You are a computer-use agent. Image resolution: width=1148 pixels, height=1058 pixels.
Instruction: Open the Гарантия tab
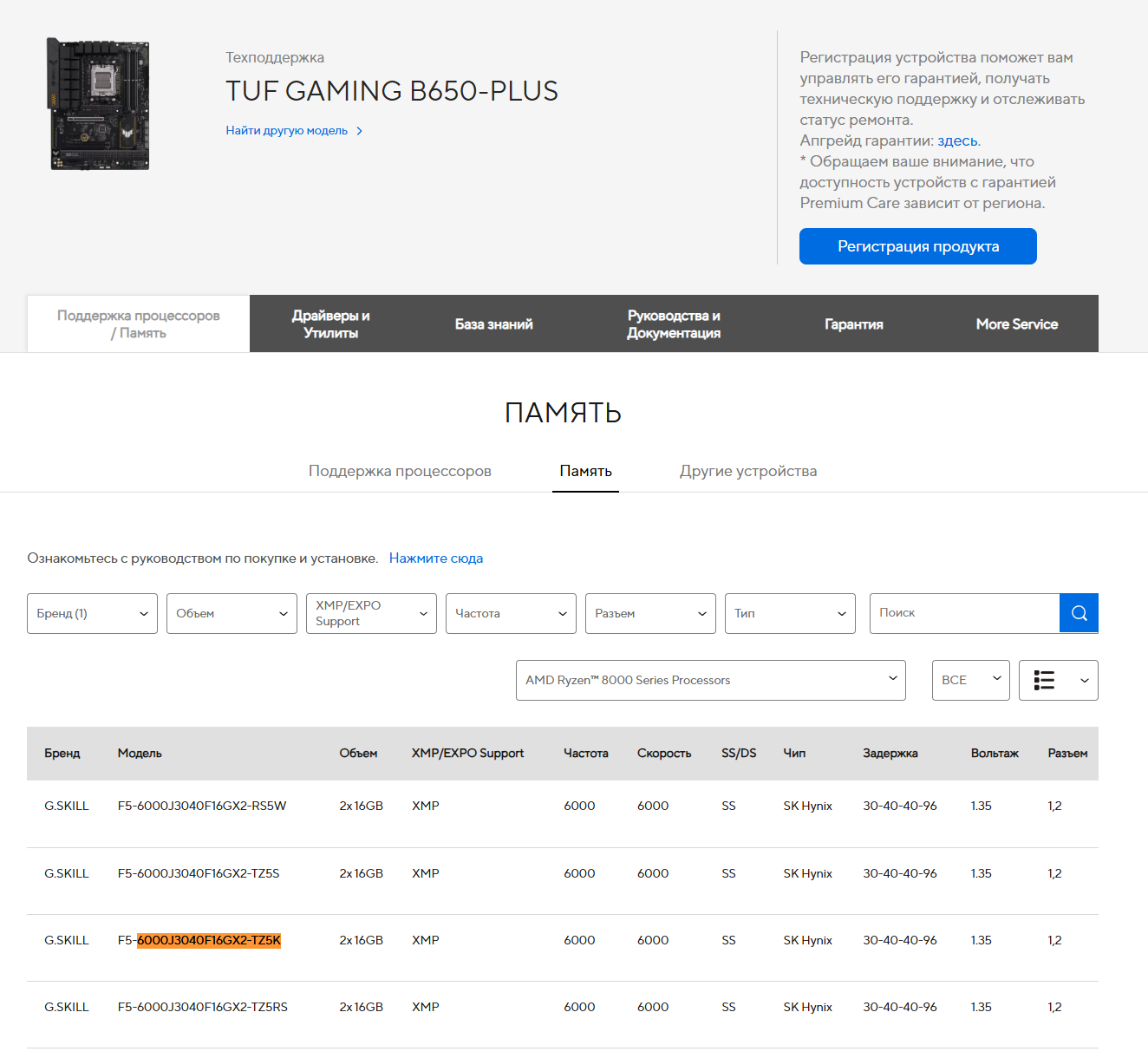coord(853,323)
